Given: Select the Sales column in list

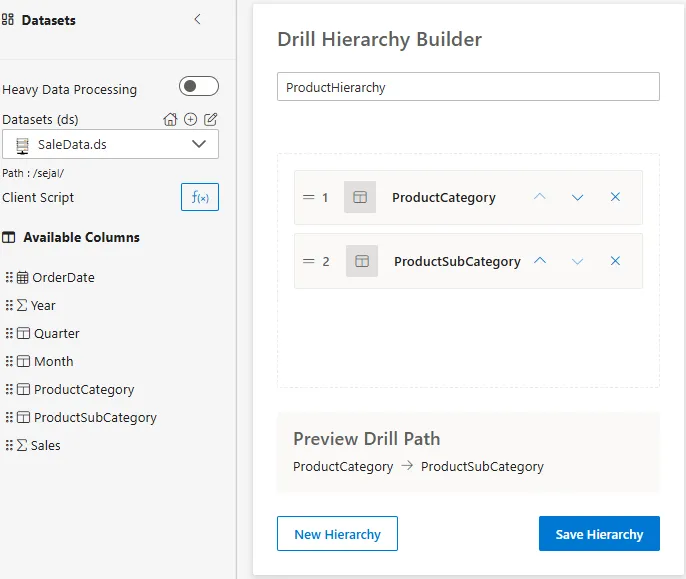Looking at the screenshot, I should 45,445.
